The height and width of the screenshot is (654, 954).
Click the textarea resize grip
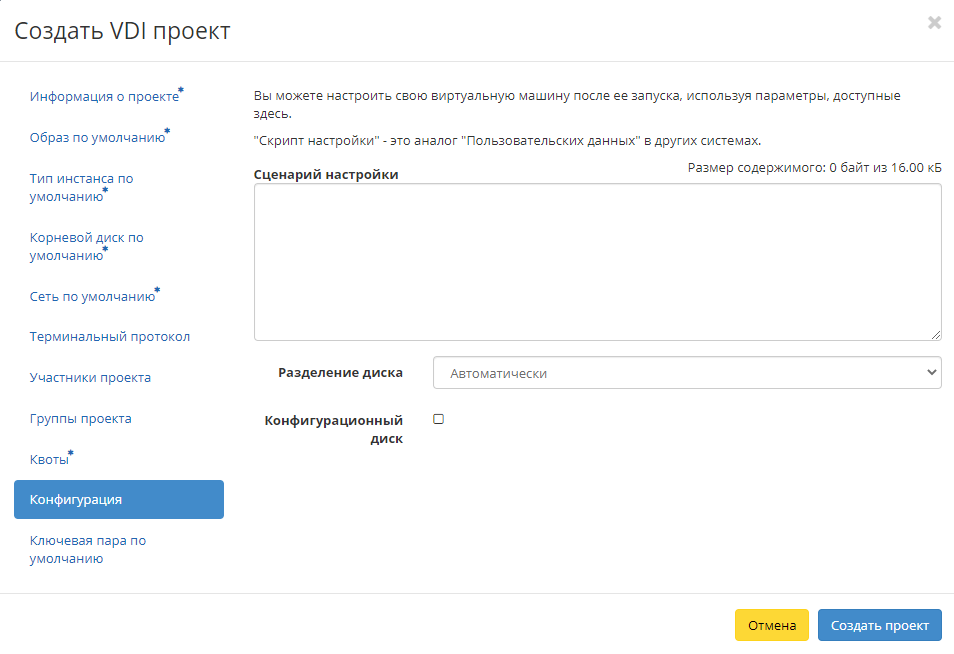936,332
